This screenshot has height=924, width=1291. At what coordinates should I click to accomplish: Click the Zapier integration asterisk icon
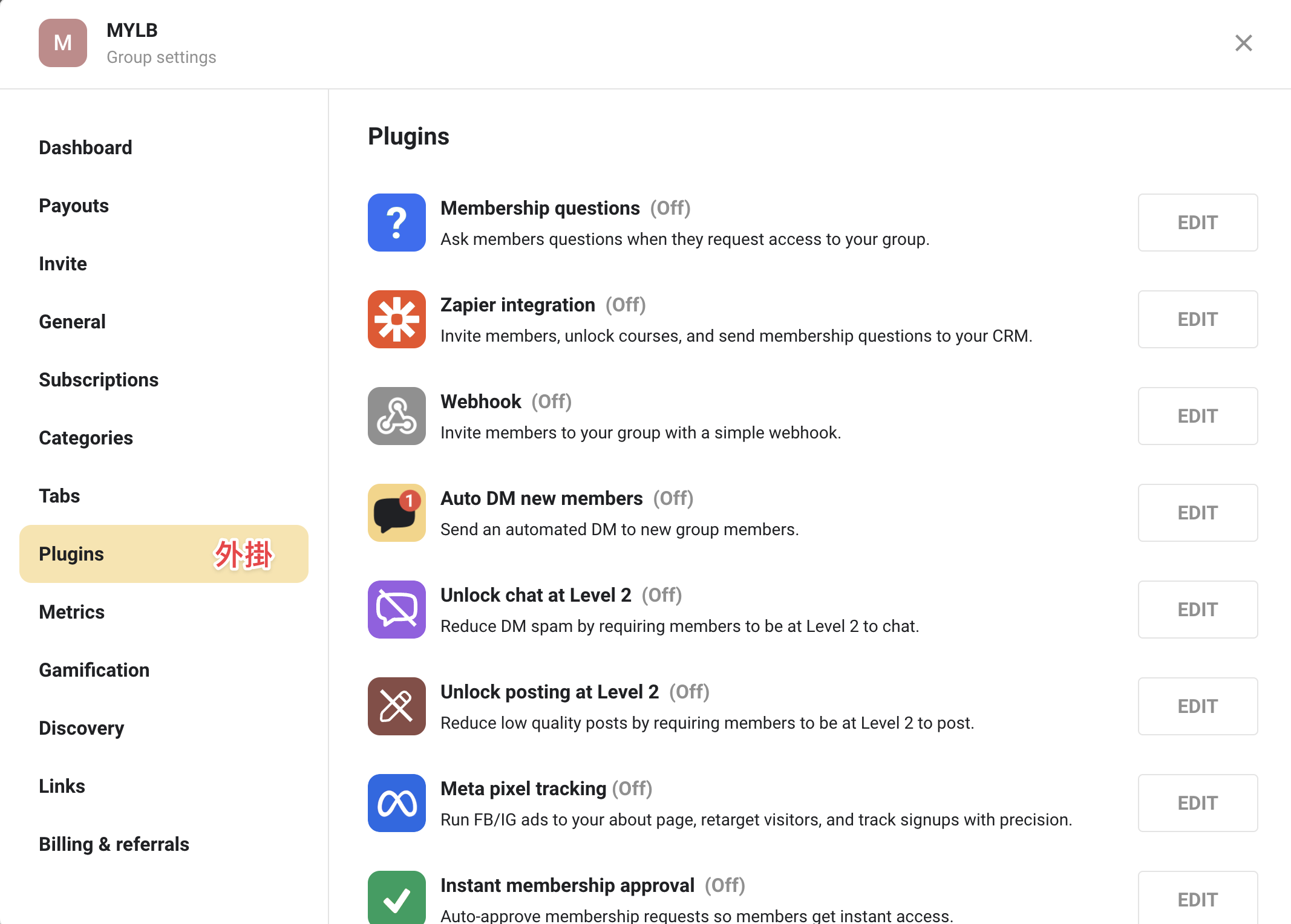point(397,319)
